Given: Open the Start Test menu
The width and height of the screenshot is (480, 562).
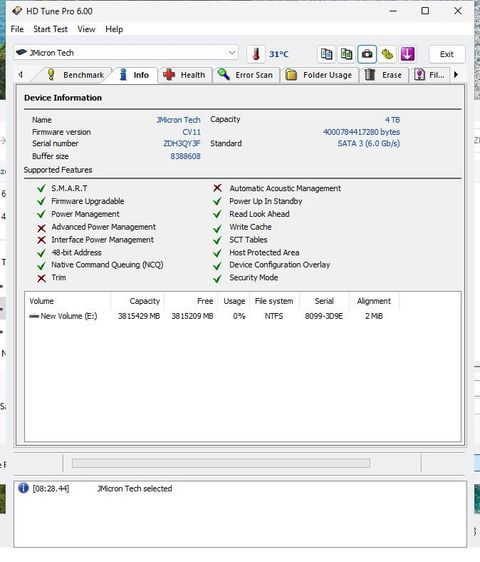Looking at the screenshot, I should coord(50,29).
